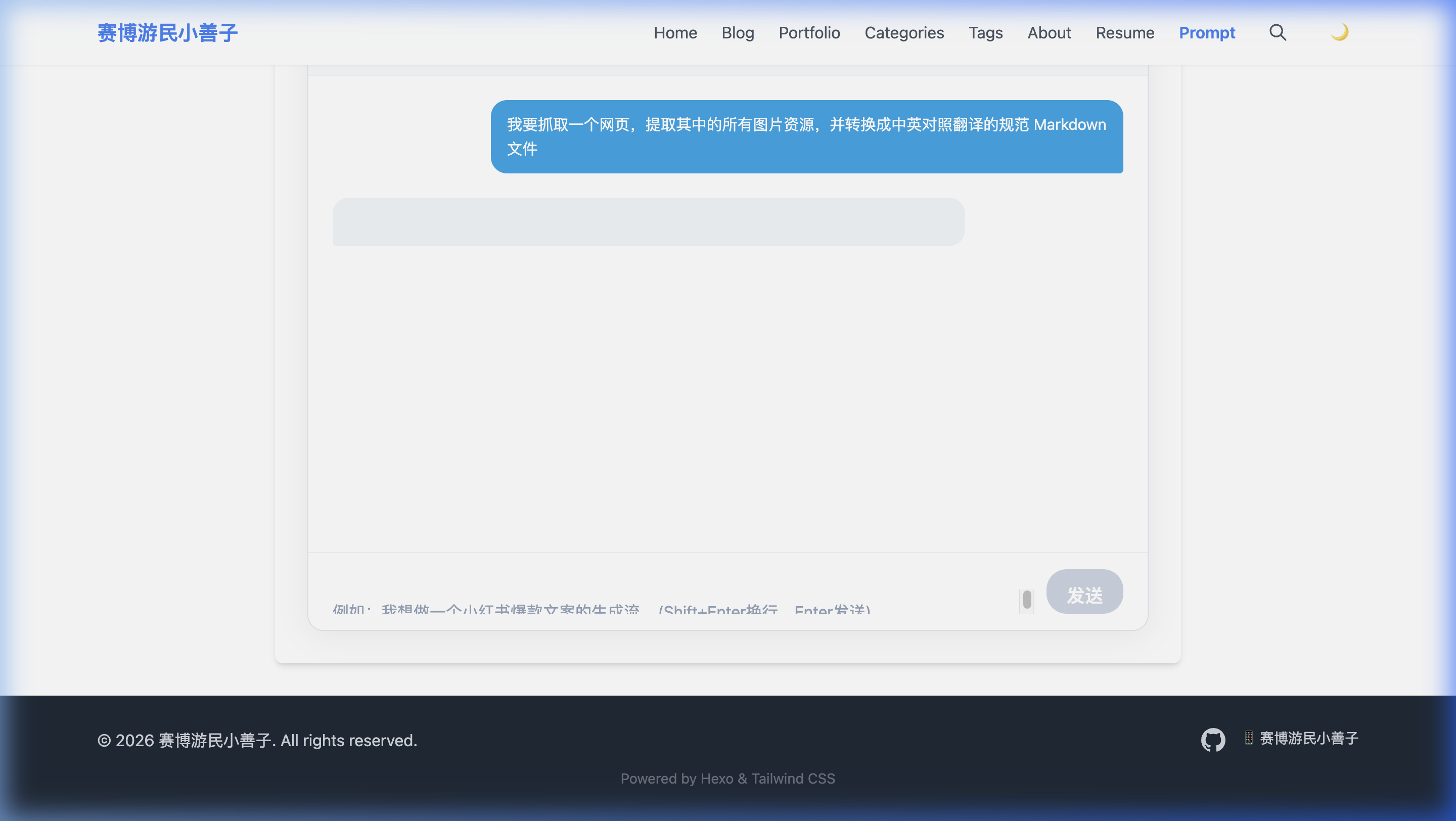Open the GitHub icon in footer
This screenshot has width=1456, height=821.
(x=1213, y=740)
